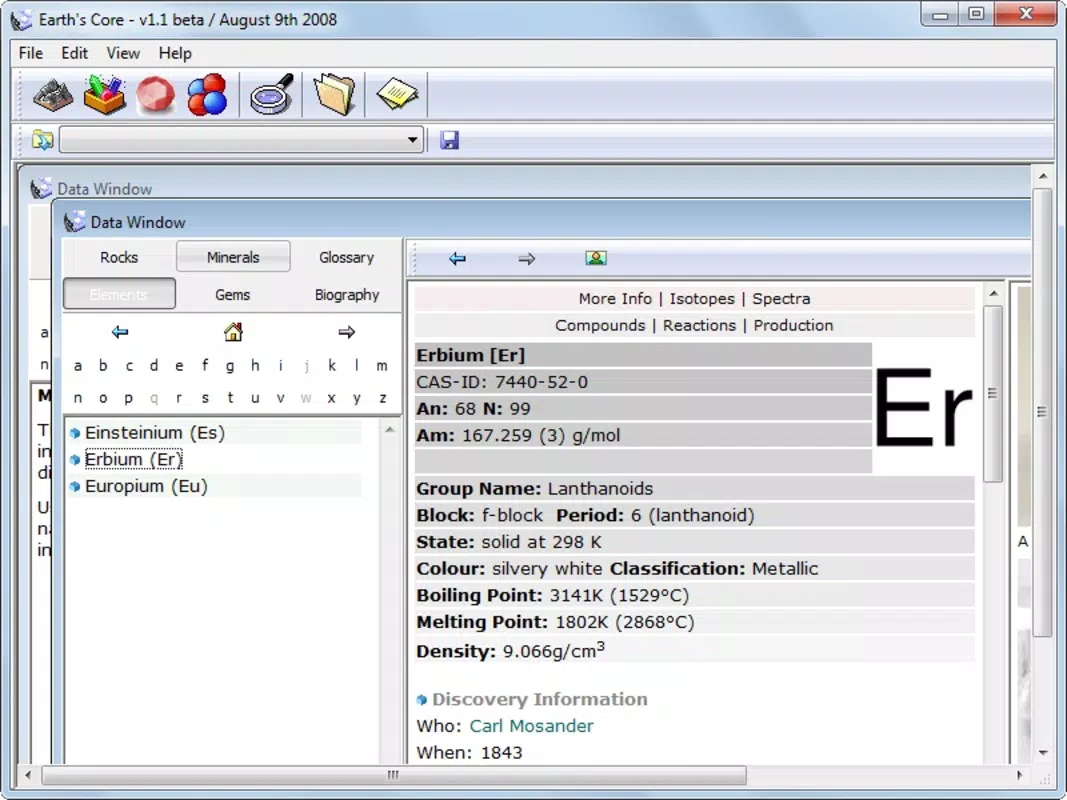Switch to the Minerals category
The width and height of the screenshot is (1067, 800).
click(x=233, y=257)
